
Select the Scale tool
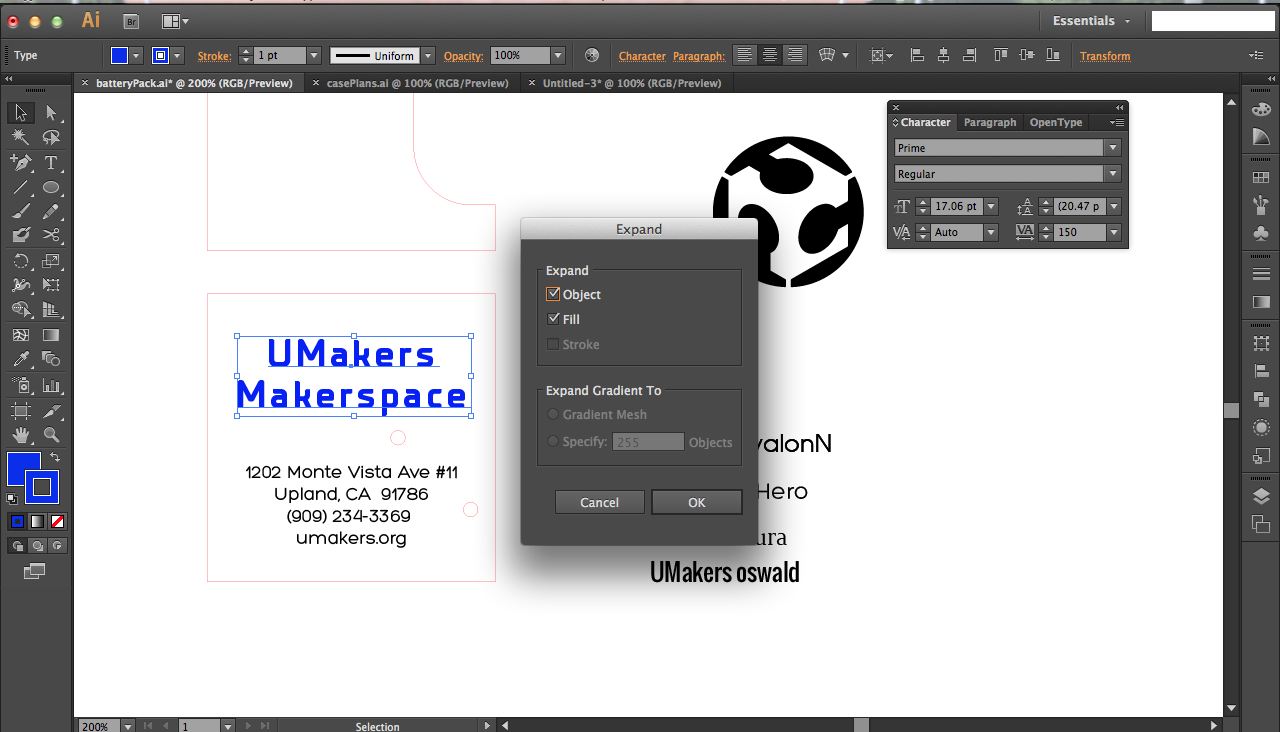coord(51,262)
